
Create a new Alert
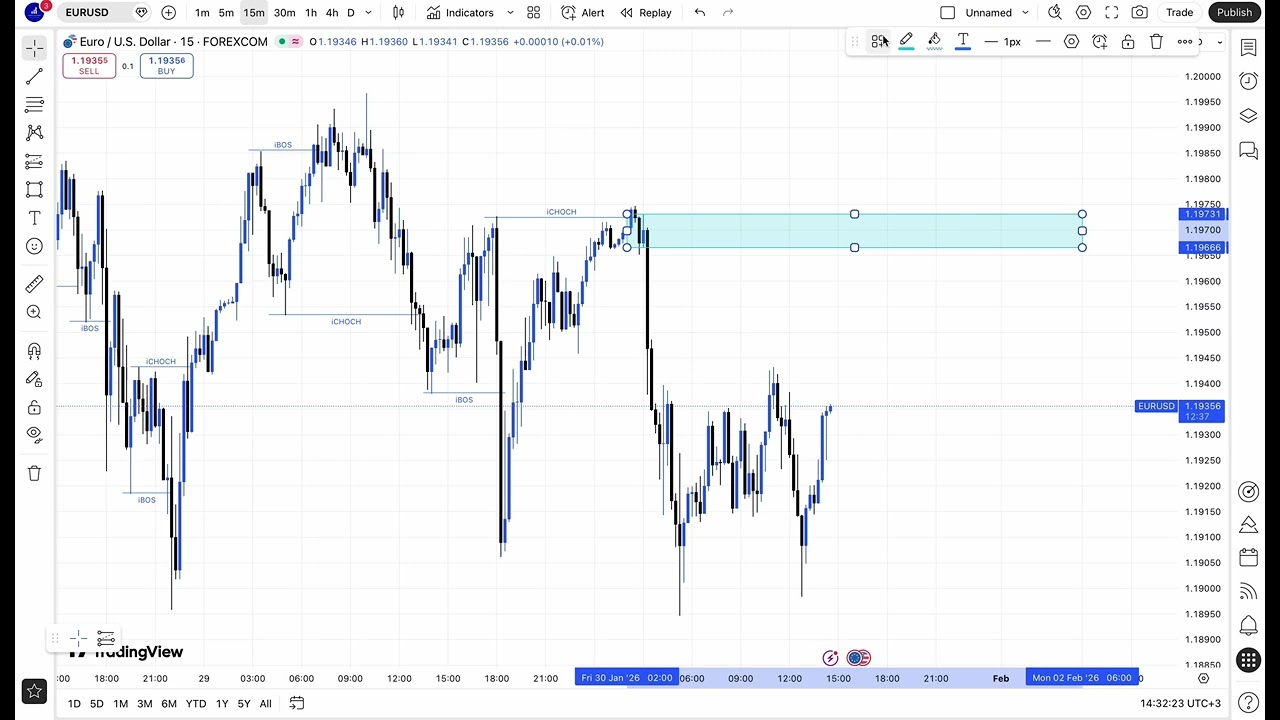click(x=583, y=12)
